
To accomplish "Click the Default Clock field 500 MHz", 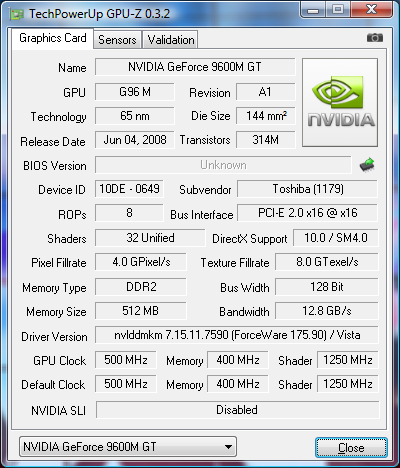I will tap(126, 384).
